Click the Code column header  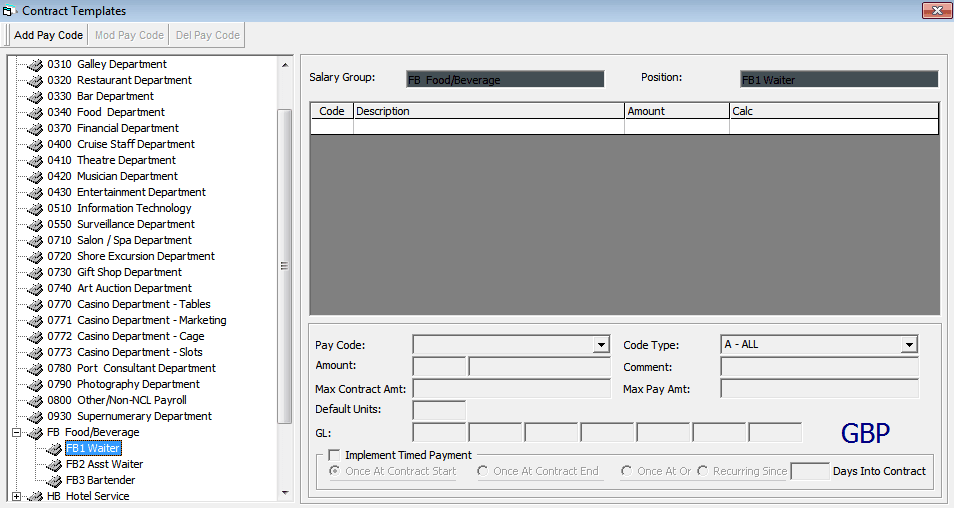coord(332,111)
